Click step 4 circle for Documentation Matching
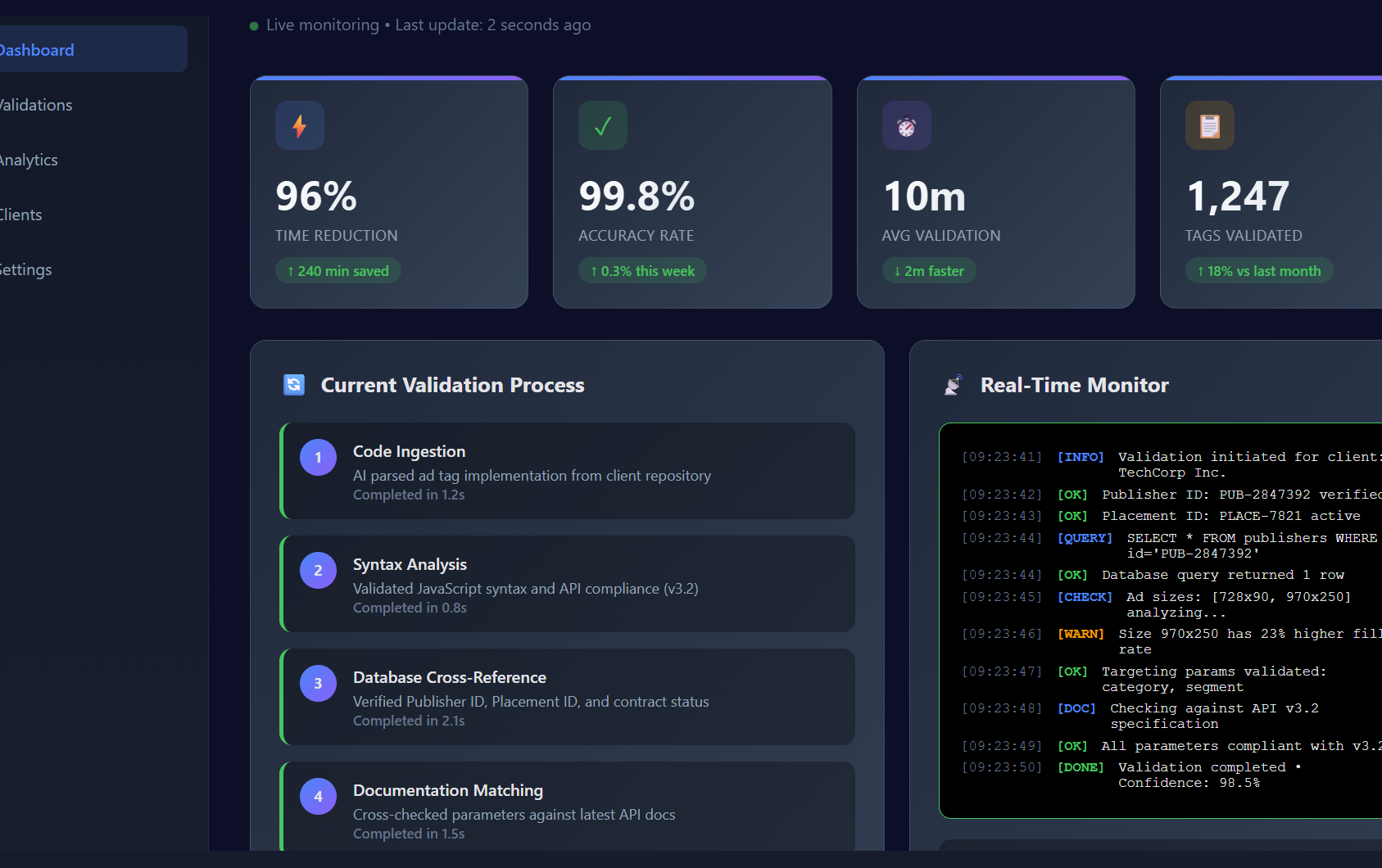The image size is (1382, 868). (x=318, y=797)
